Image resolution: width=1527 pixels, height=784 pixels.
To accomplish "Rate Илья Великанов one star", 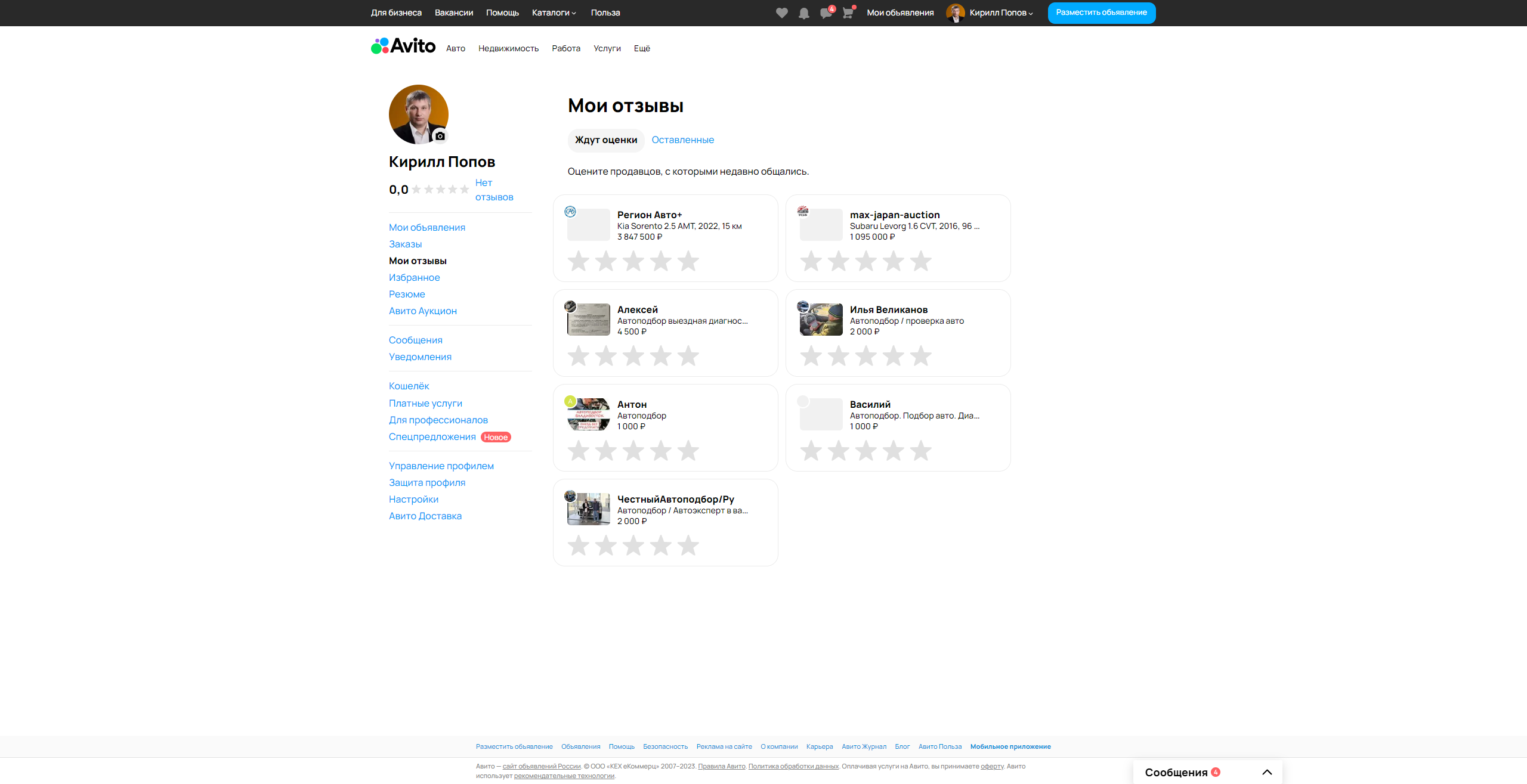I will coord(811,356).
